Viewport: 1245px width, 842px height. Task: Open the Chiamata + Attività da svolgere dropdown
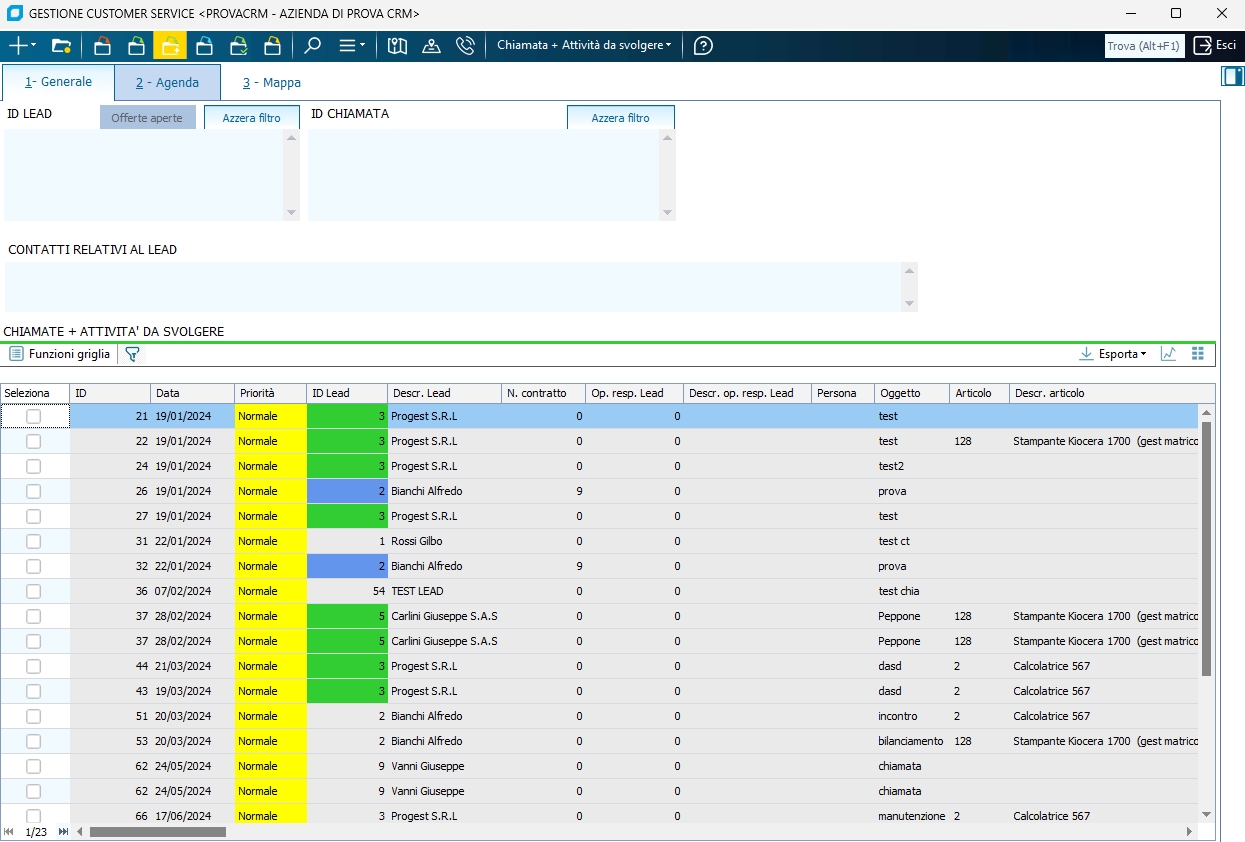(585, 46)
